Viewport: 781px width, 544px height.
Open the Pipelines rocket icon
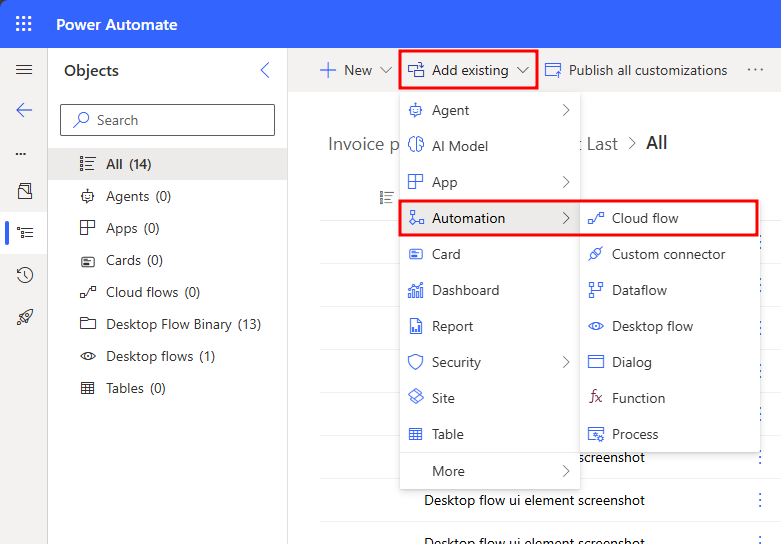pos(24,317)
